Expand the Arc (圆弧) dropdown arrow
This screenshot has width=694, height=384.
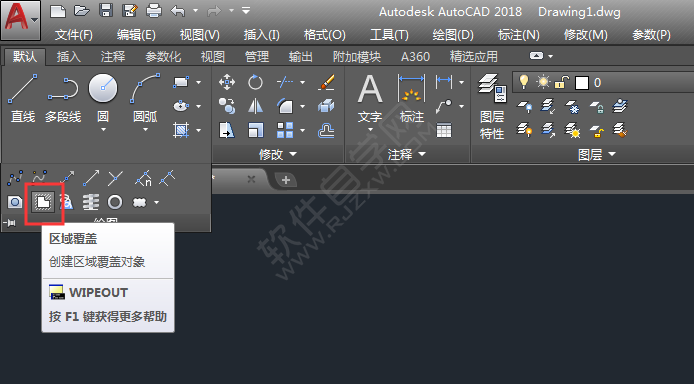pyautogui.click(x=145, y=130)
